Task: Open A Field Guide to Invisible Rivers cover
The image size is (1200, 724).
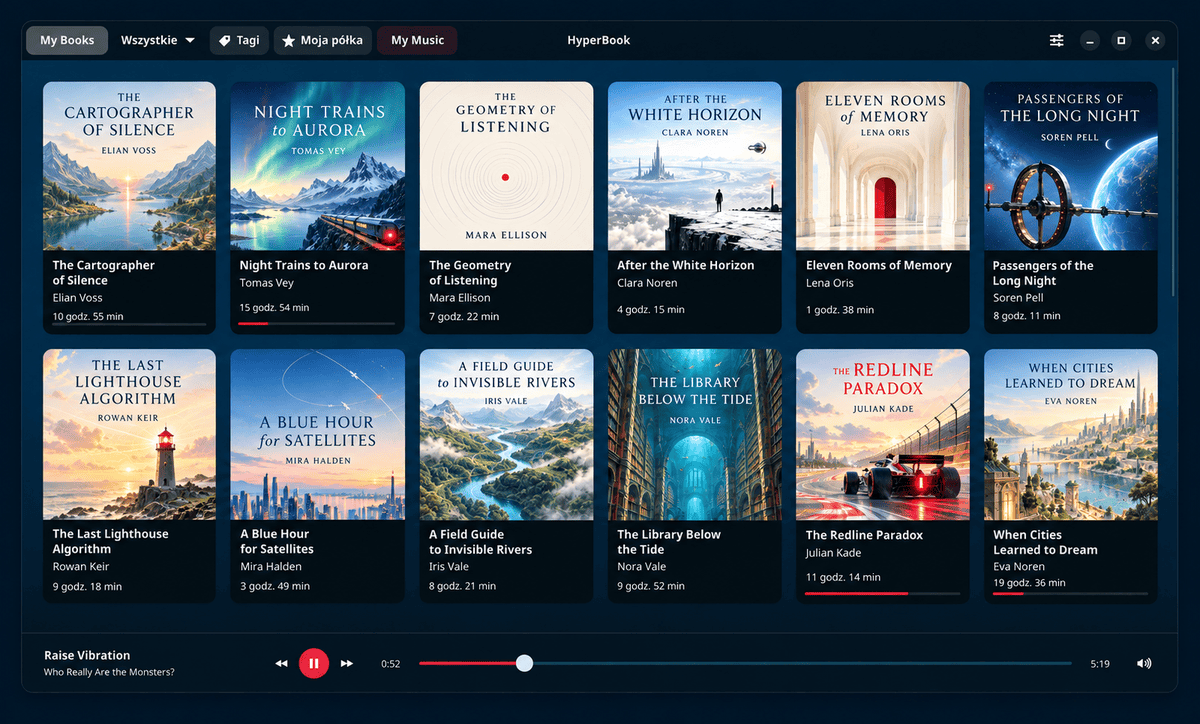Action: pos(506,434)
